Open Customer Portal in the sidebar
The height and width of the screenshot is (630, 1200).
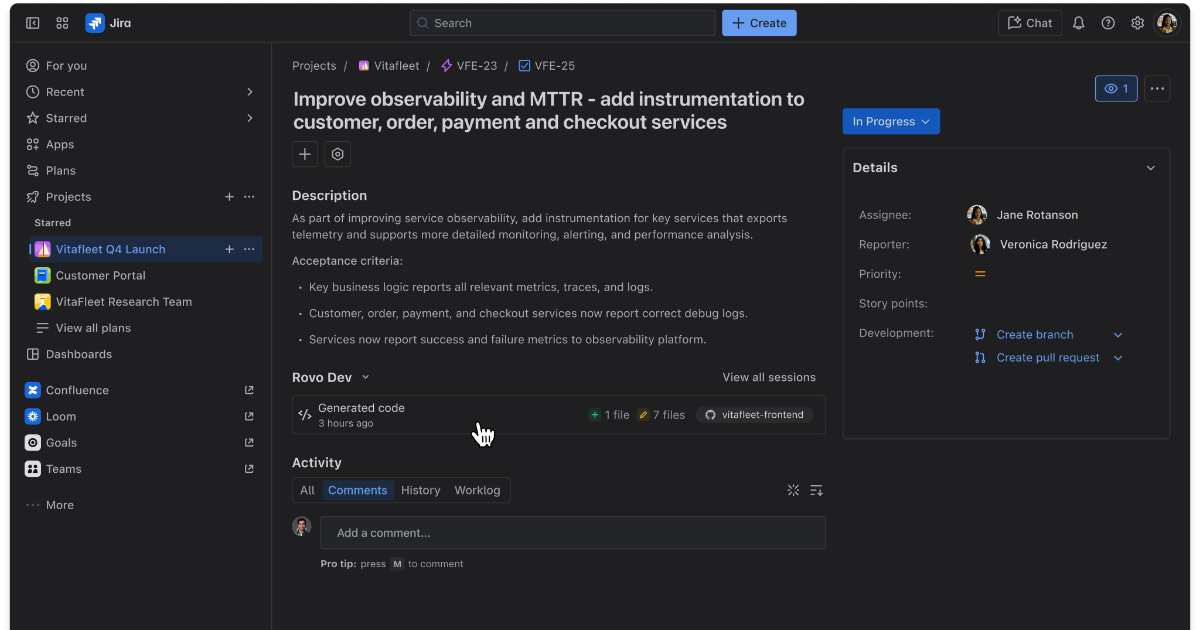coord(100,275)
